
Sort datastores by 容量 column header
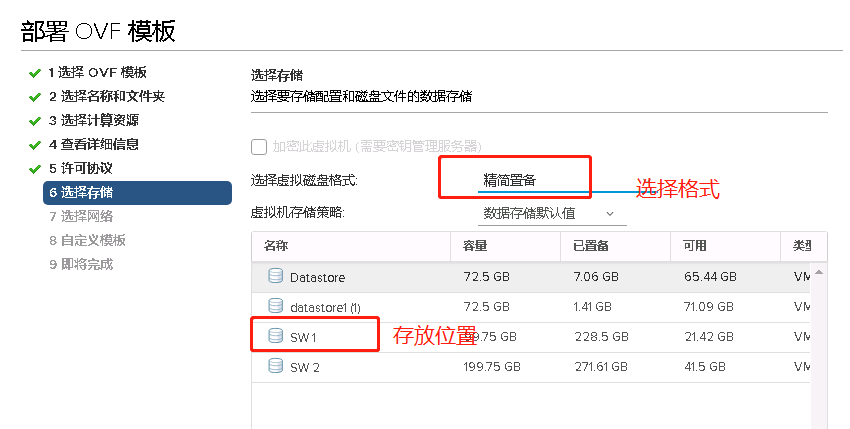click(475, 246)
